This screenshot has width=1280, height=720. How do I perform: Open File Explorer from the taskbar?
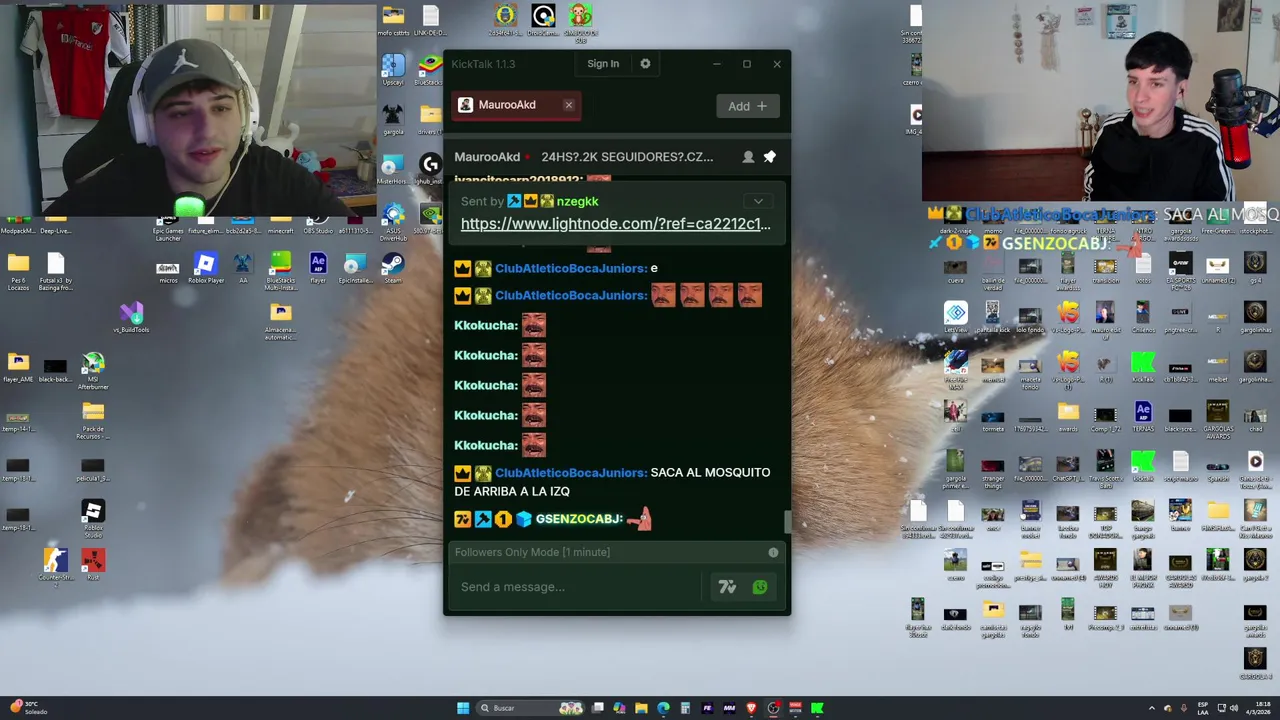(x=641, y=708)
